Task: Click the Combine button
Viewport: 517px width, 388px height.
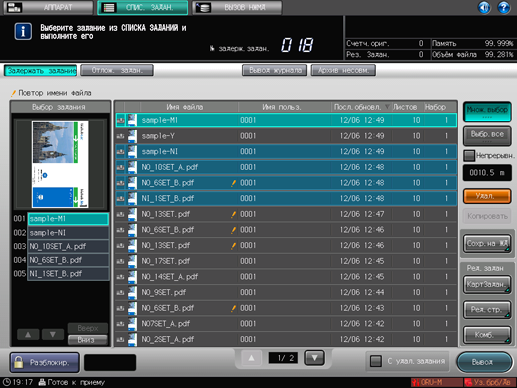Action: pyautogui.click(x=487, y=335)
